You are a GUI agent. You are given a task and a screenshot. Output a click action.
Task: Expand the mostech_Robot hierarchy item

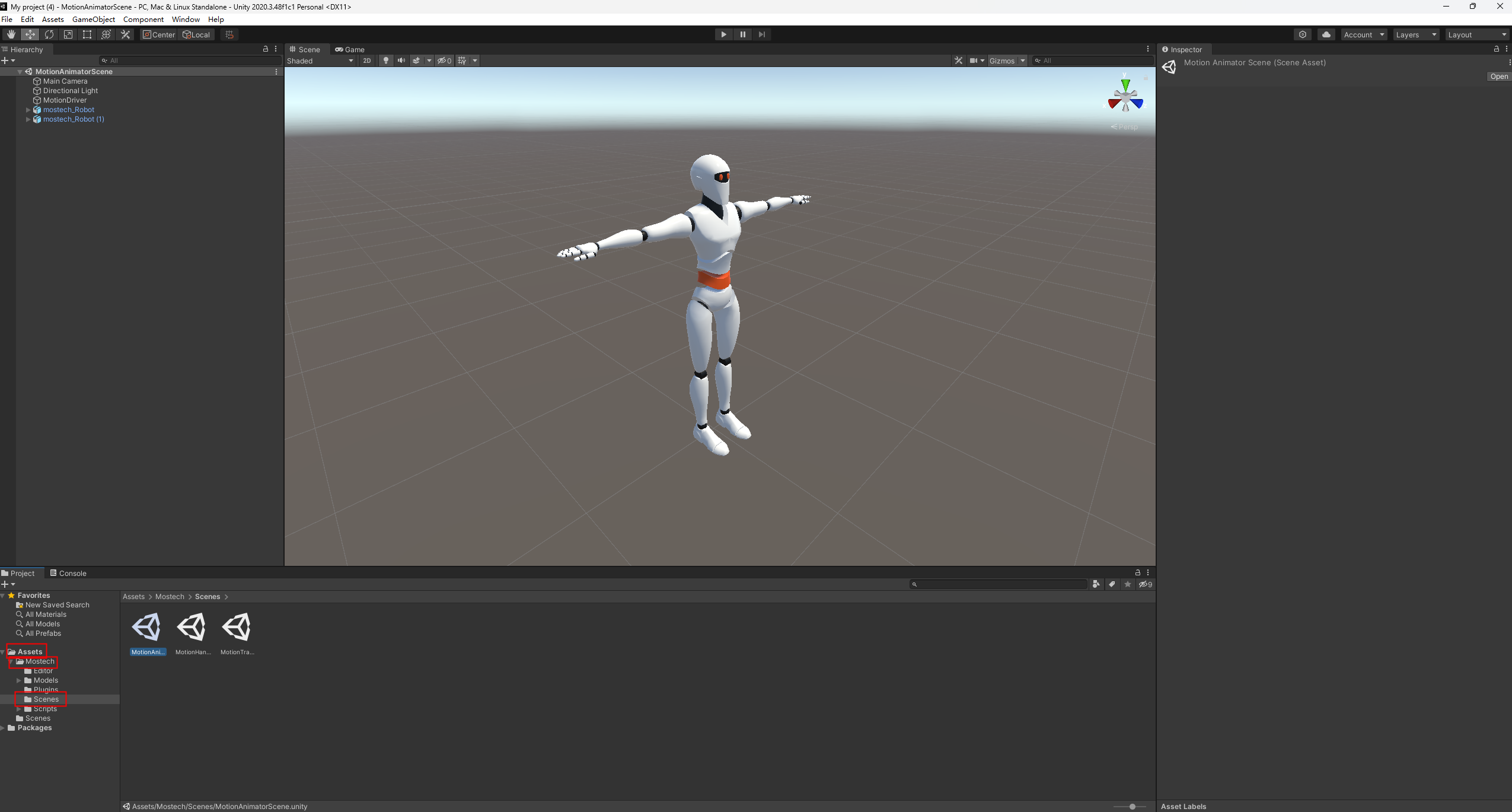(x=28, y=110)
